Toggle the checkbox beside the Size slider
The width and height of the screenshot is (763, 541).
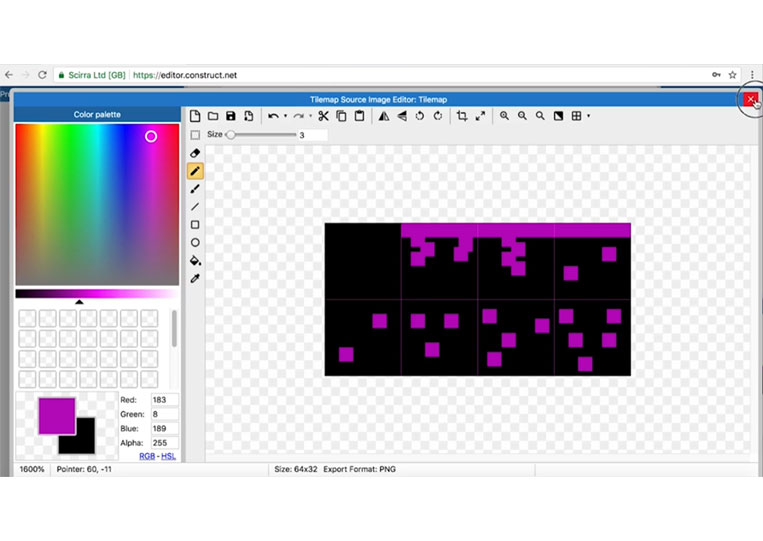(195, 135)
